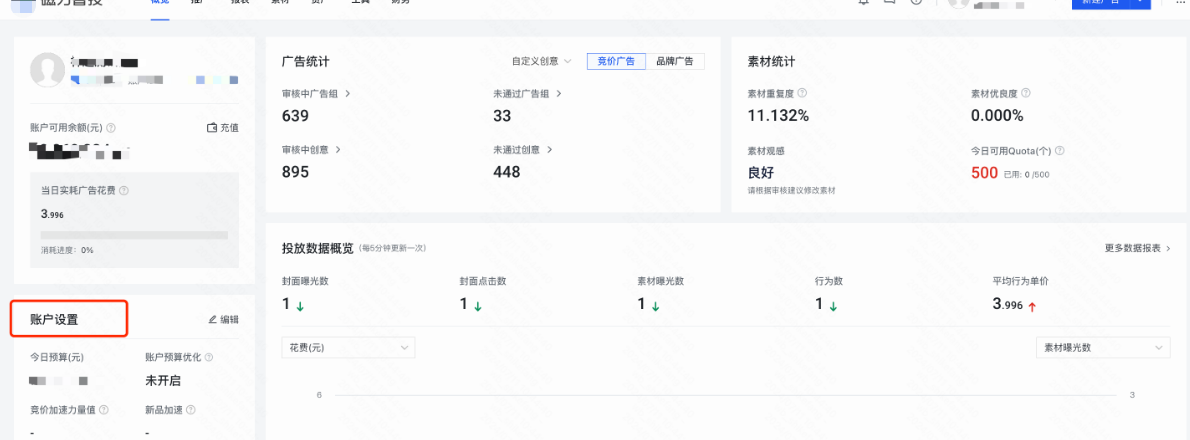
Task: Open help tooltip for 当日实耗广告花费
Action: coord(124,191)
